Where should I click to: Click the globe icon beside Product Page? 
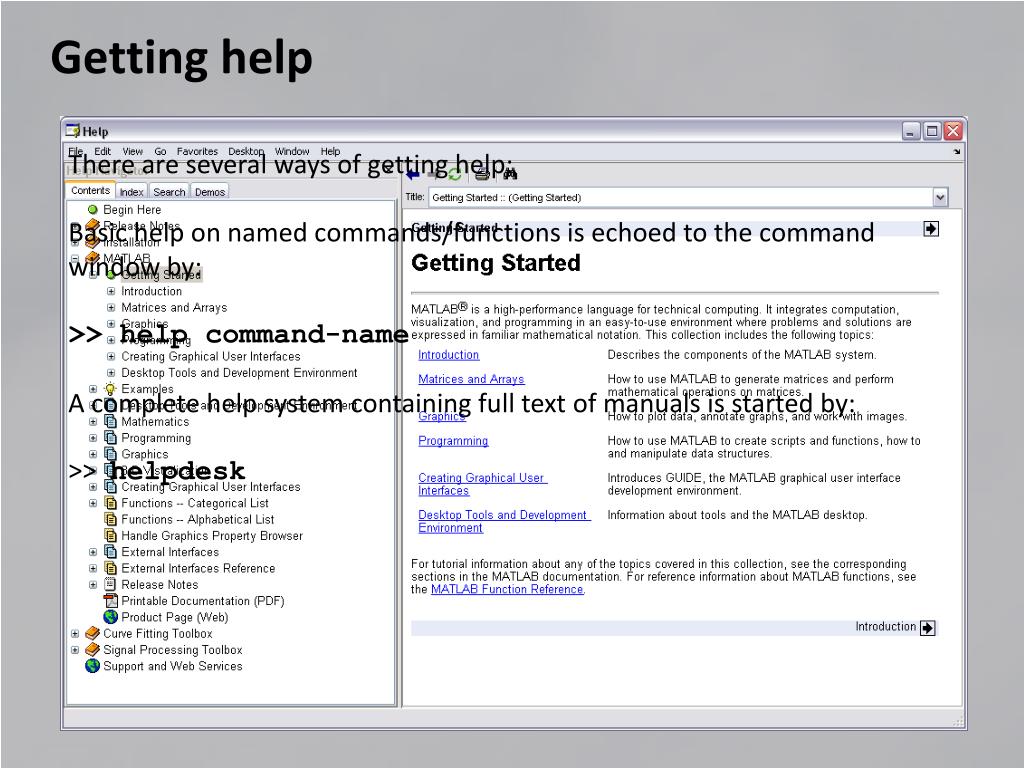[110, 617]
